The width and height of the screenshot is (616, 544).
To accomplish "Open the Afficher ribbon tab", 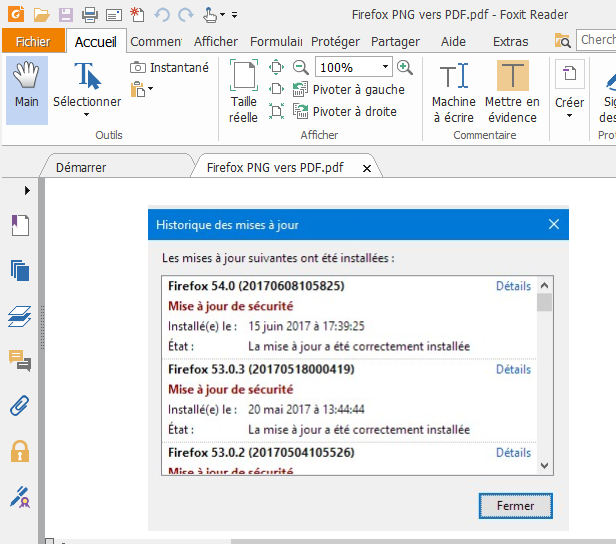I will (x=216, y=42).
